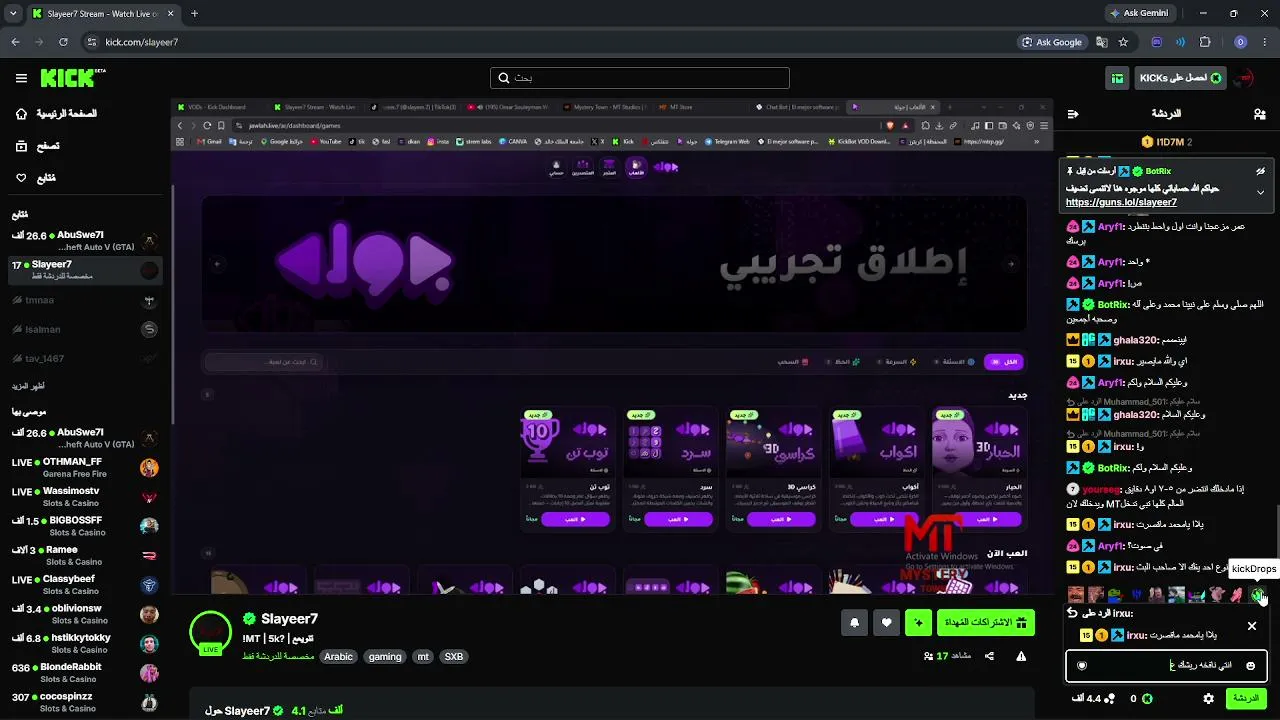
Task: Collapse the chat panel with arrow icon
Action: click(1073, 114)
